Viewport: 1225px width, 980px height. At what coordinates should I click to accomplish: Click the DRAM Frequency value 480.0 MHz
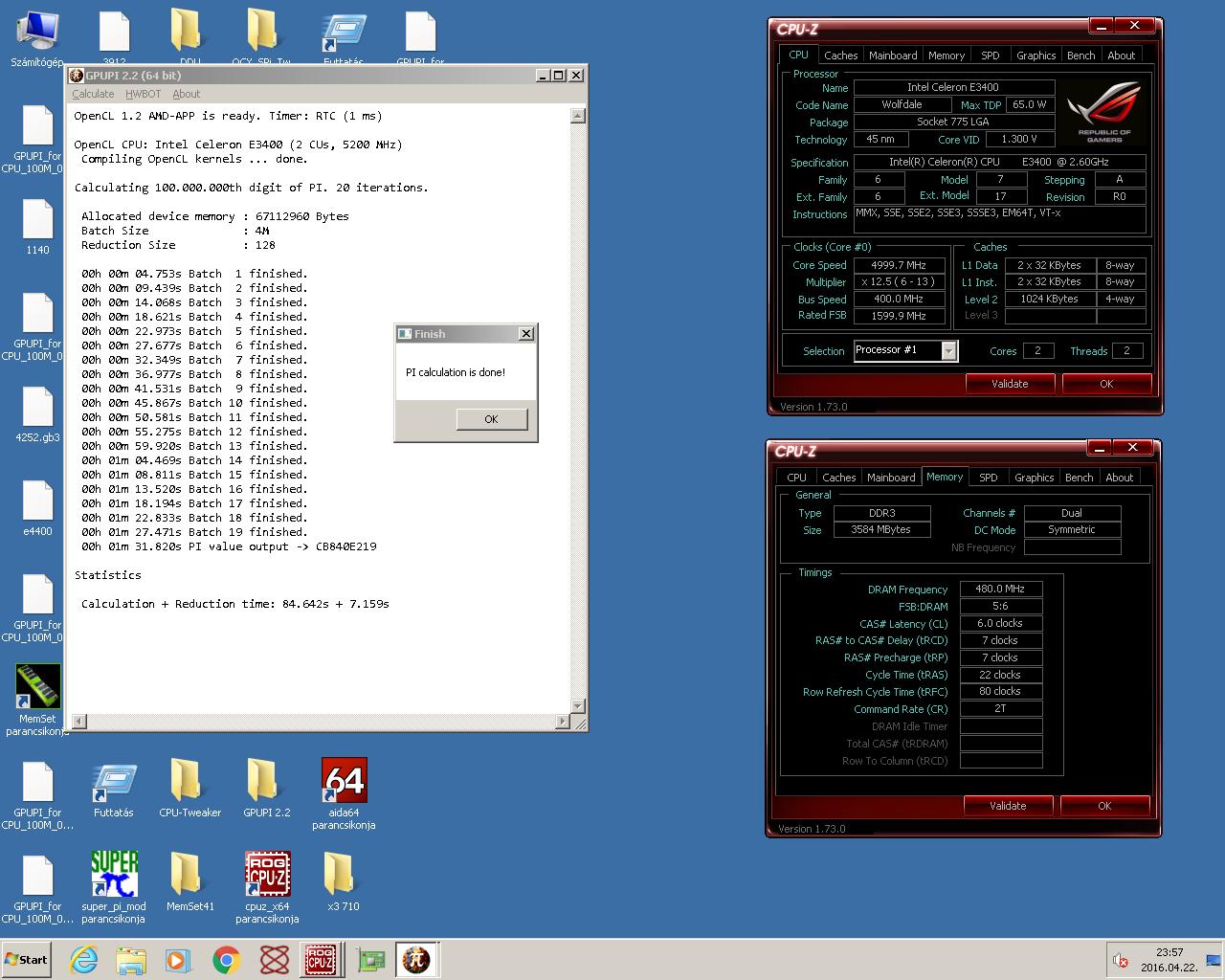click(1000, 590)
